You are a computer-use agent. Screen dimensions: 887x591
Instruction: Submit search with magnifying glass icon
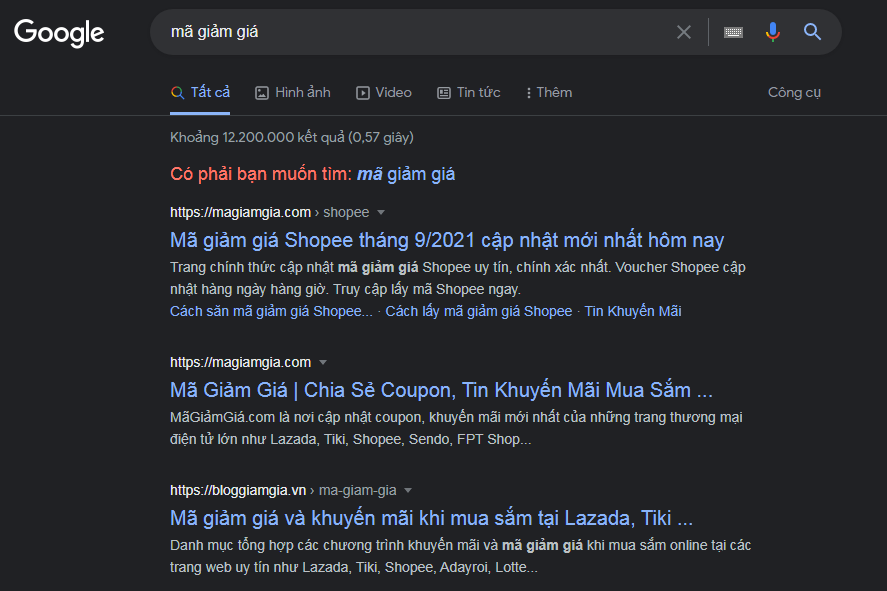tap(812, 32)
